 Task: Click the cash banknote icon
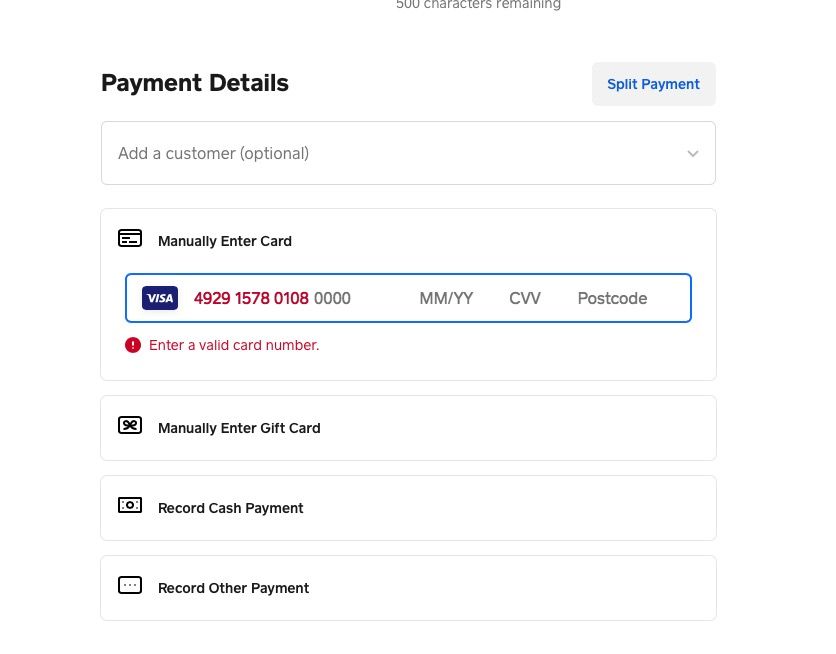point(130,506)
